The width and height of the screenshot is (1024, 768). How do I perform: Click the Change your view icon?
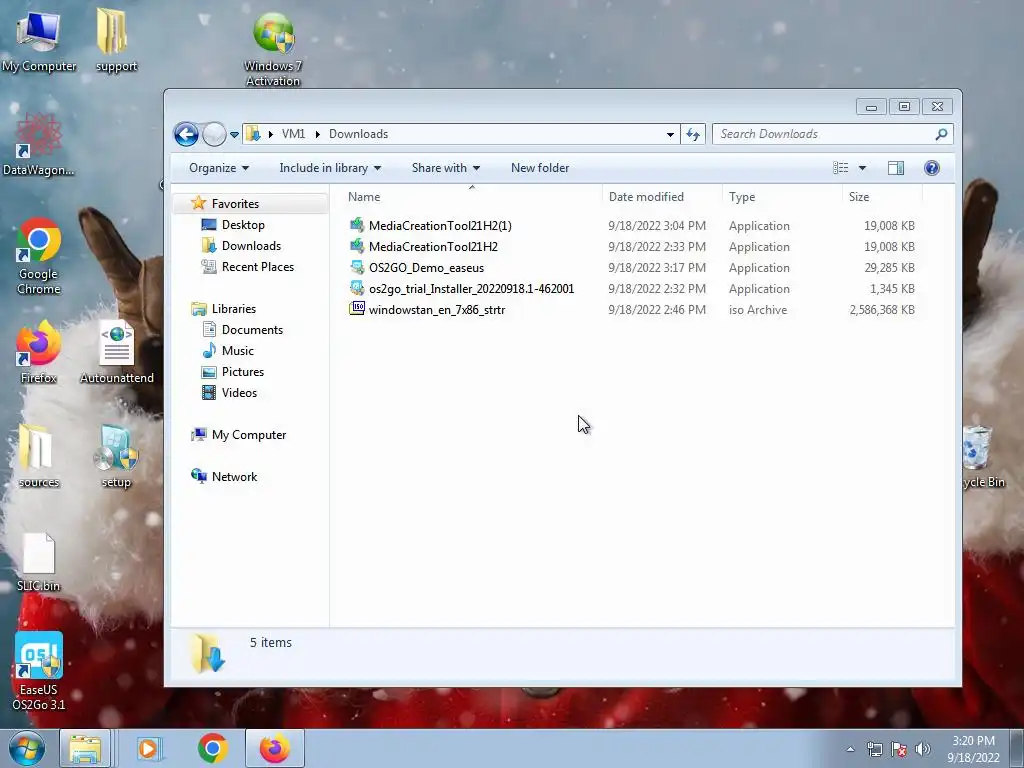pyautogui.click(x=840, y=168)
